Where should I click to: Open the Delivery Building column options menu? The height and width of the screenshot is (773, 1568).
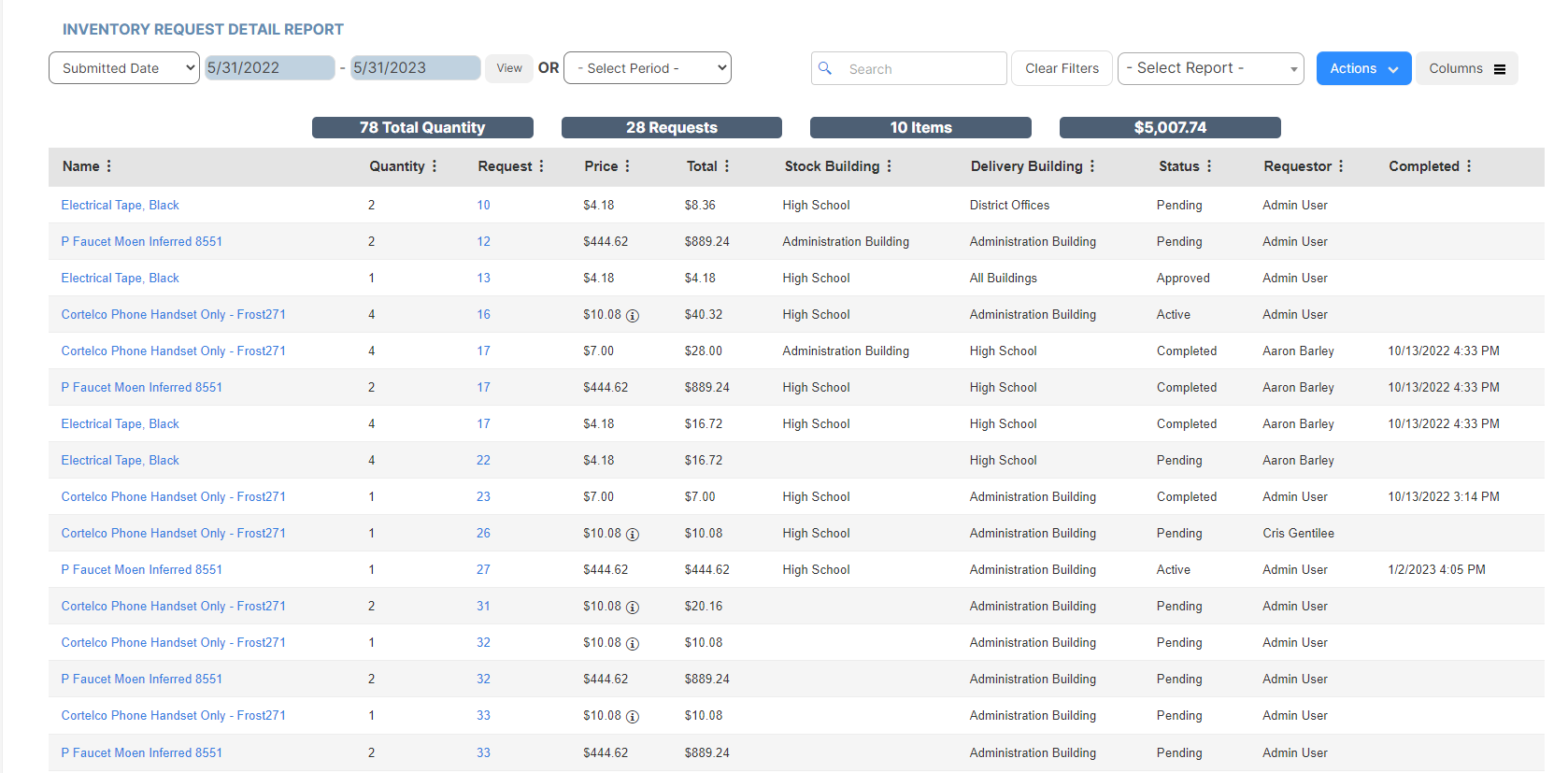(x=1091, y=166)
